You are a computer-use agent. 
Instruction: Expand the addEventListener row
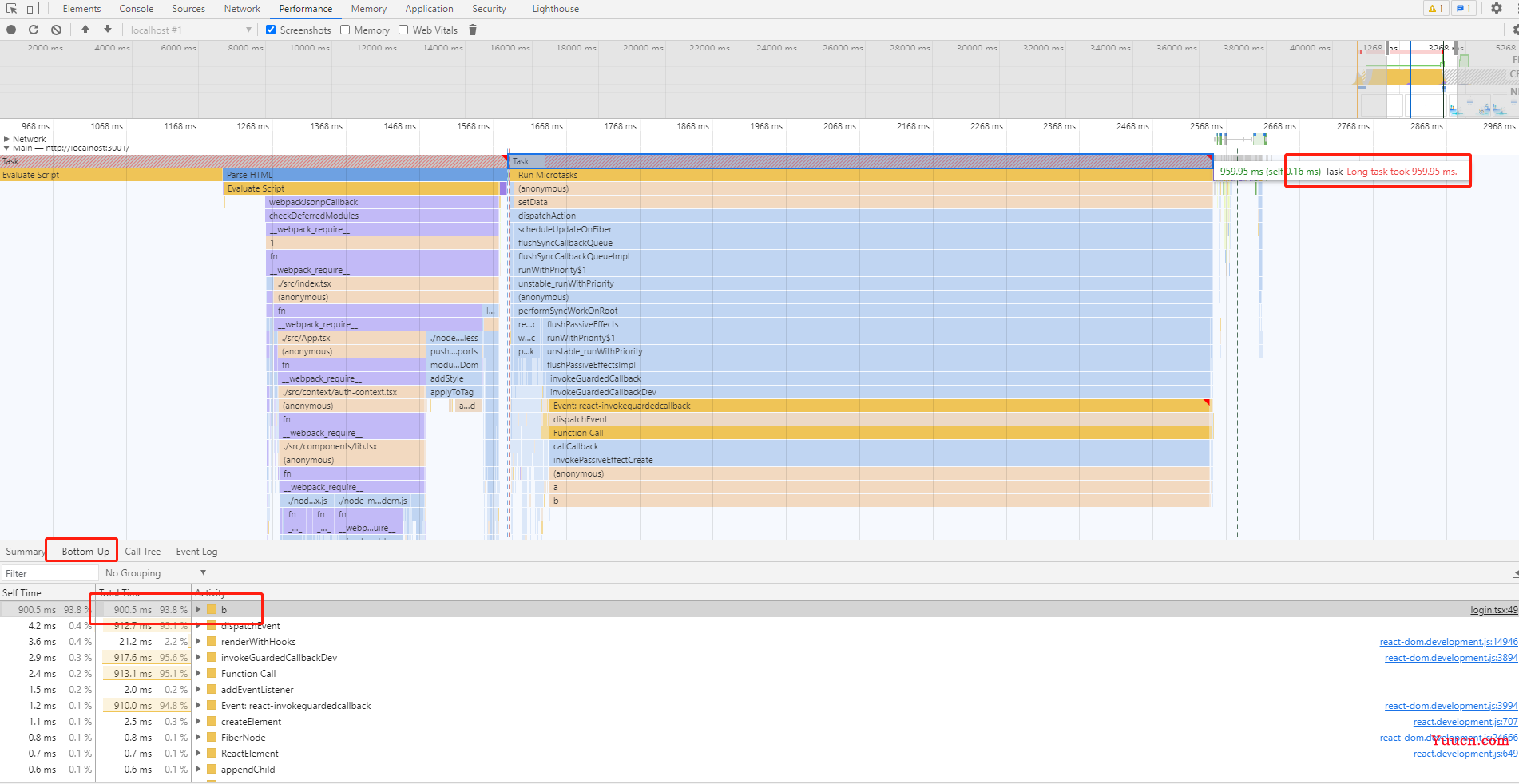pos(199,690)
